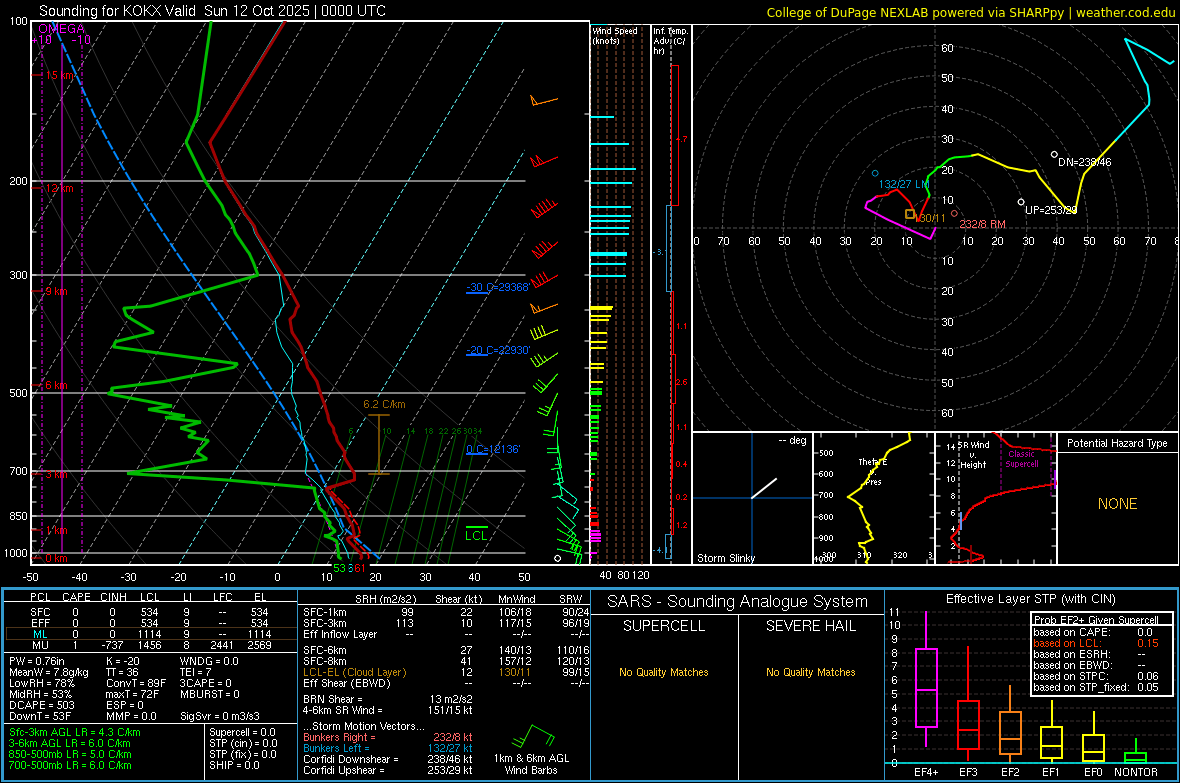Click No Quality Matches under SEVERE HAIL
This screenshot has width=1180, height=783.
pyautogui.click(x=810, y=672)
